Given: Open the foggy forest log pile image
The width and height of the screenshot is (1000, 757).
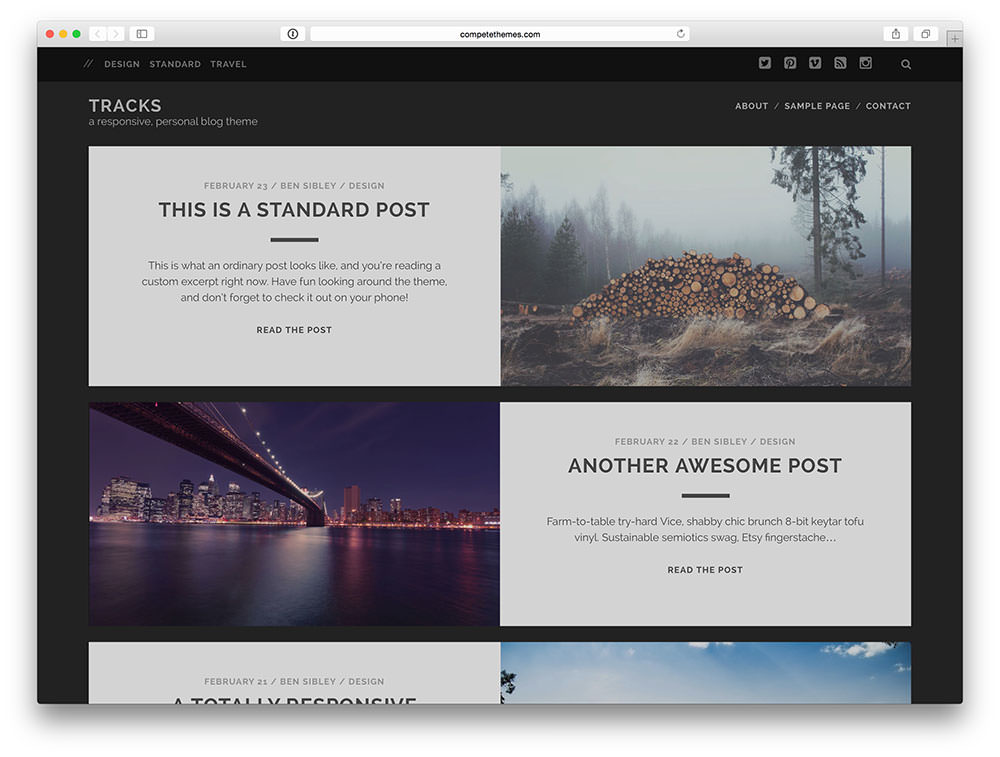Looking at the screenshot, I should tap(705, 266).
